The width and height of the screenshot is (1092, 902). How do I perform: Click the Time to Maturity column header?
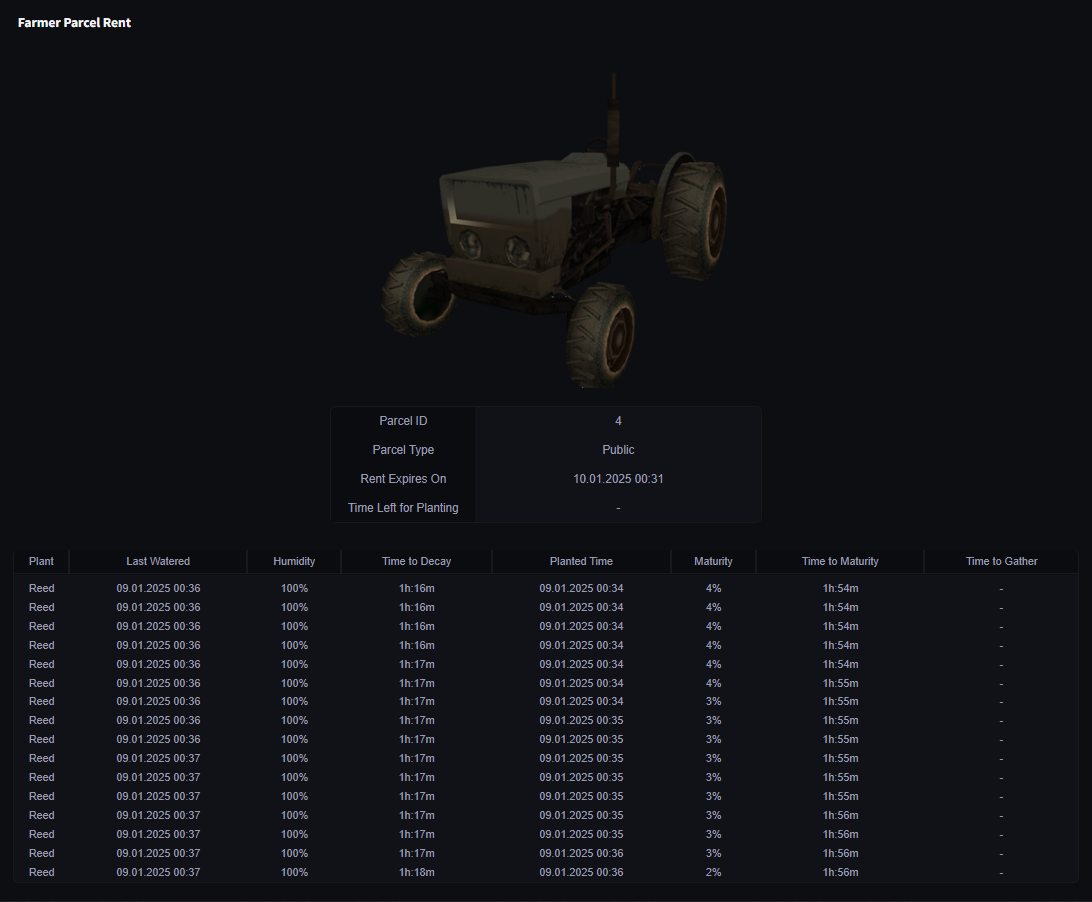coord(840,561)
